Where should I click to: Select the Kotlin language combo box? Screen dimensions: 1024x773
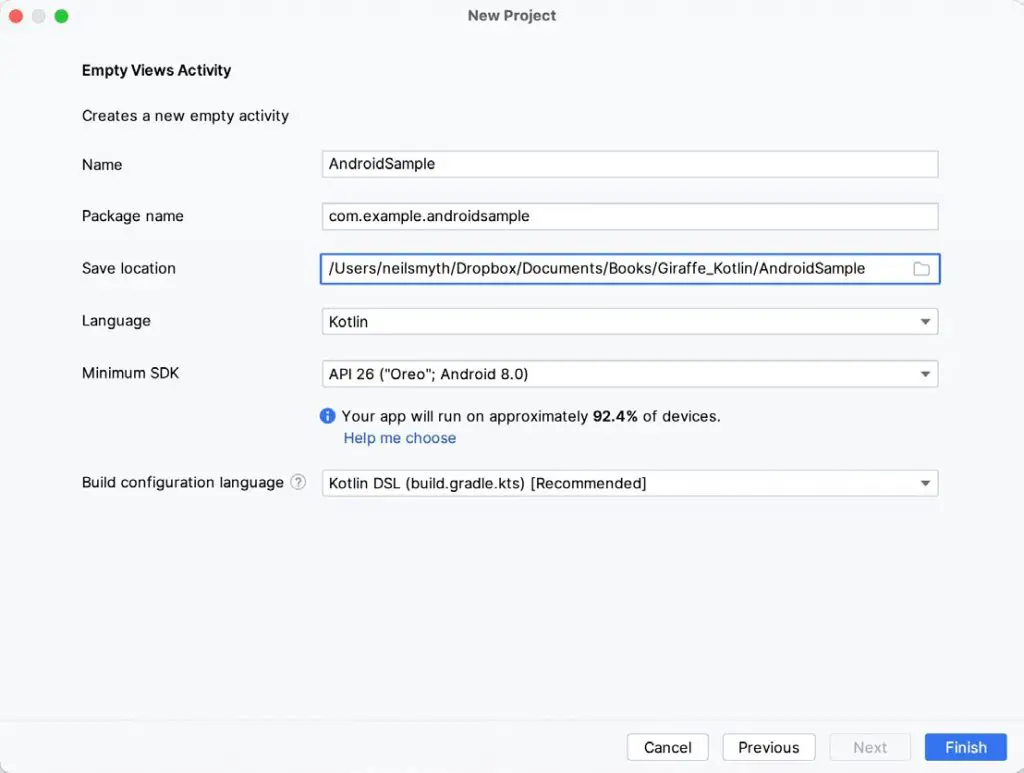point(600,321)
